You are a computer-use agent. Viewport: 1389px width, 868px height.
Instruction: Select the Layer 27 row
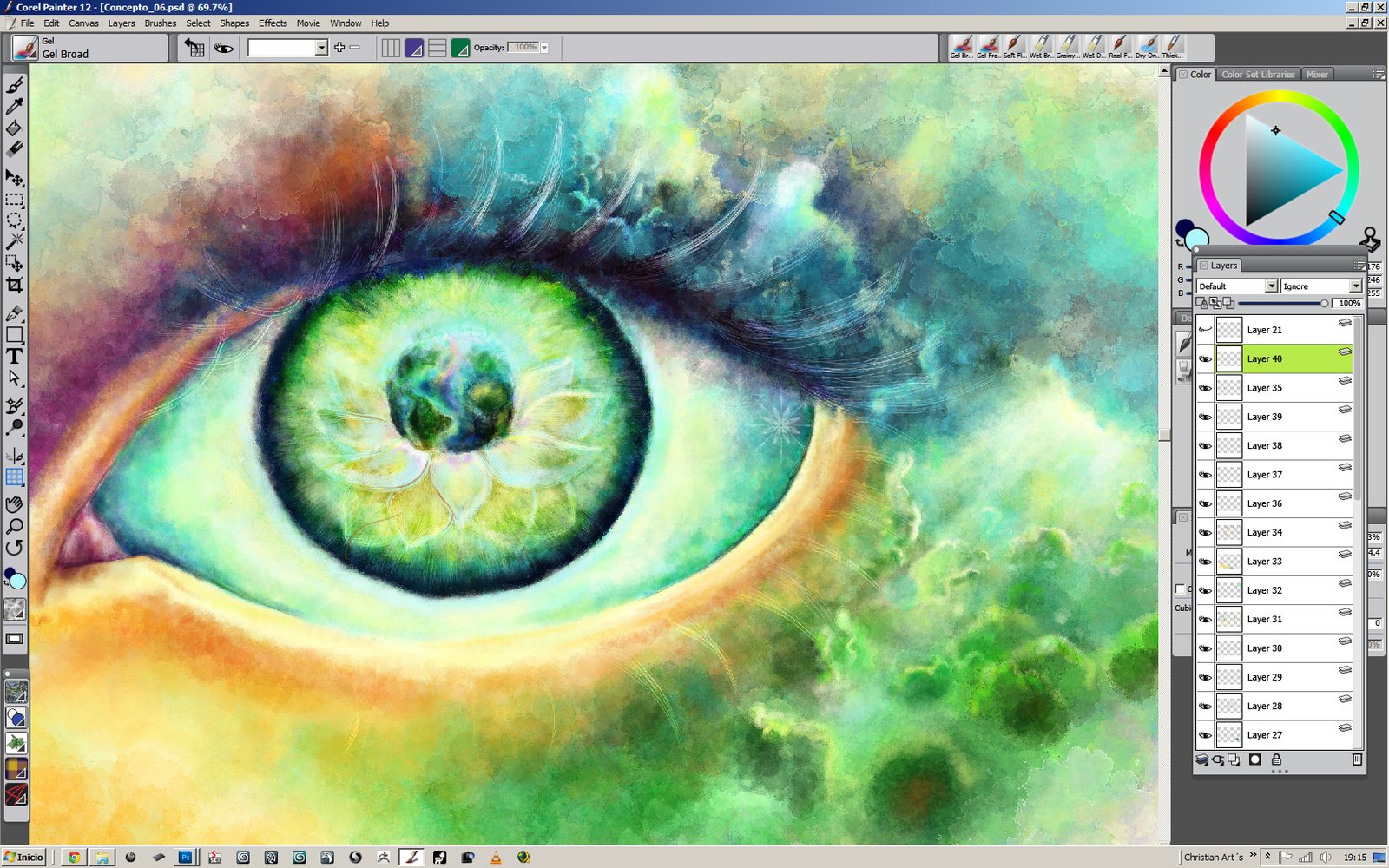click(1274, 735)
